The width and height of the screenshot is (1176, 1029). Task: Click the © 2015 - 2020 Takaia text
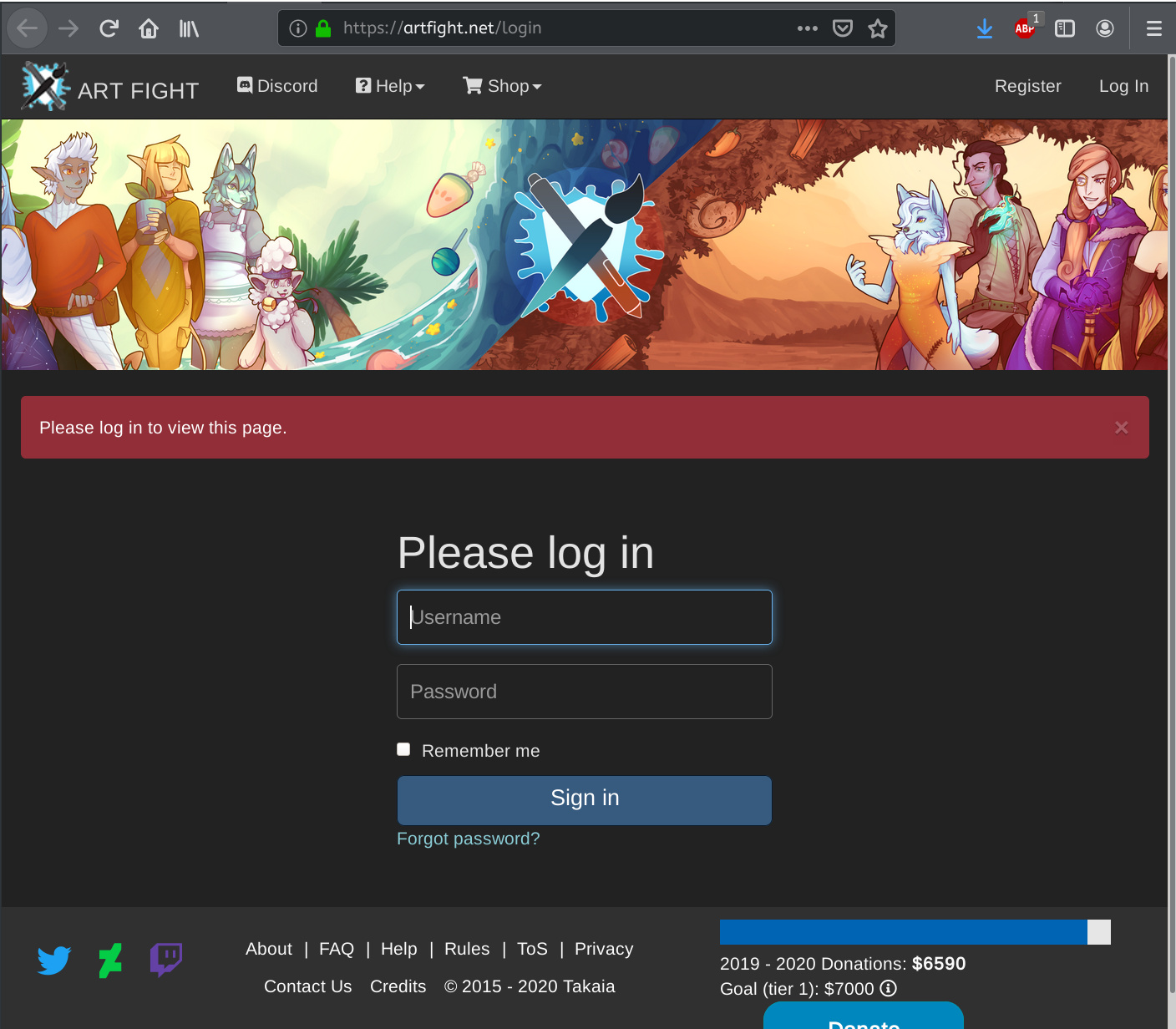(530, 986)
